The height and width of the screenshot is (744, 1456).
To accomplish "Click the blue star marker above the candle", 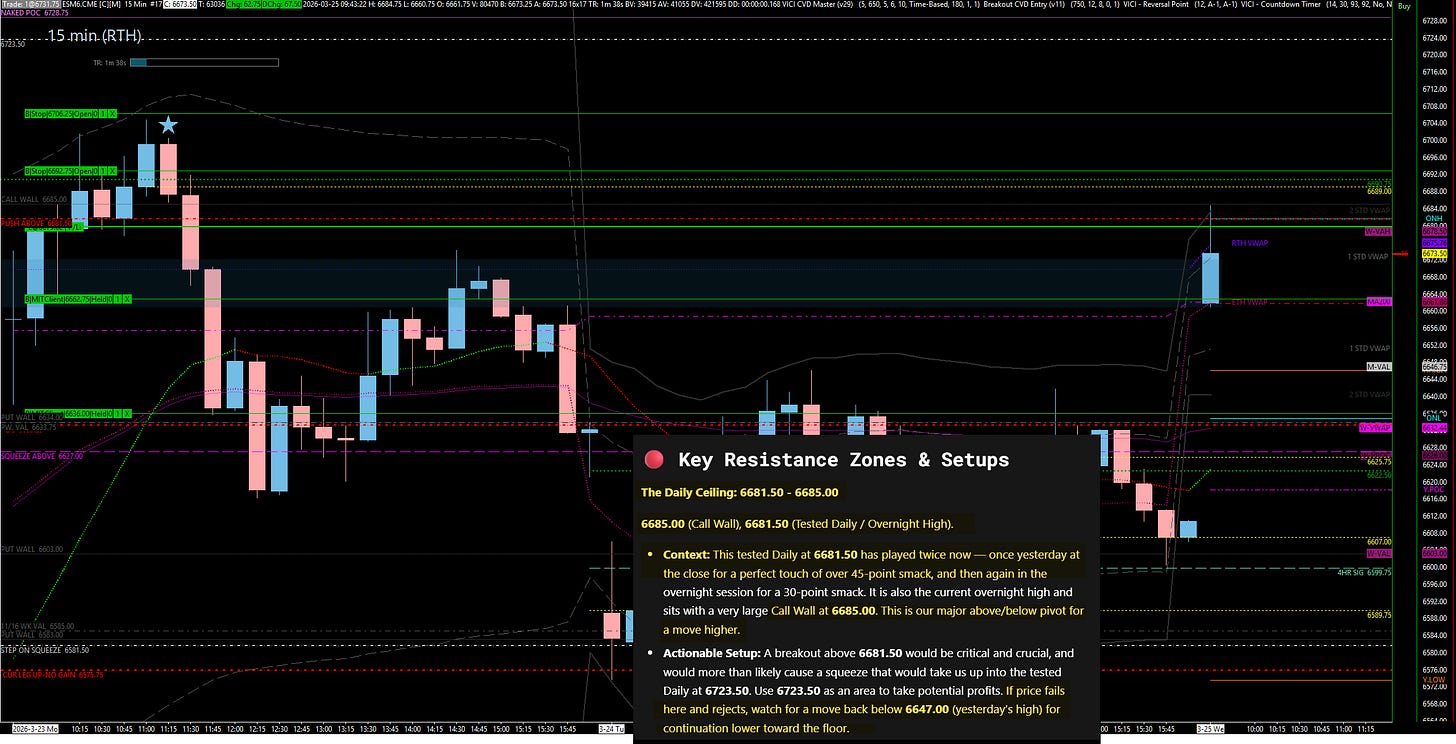I will tap(168, 125).
